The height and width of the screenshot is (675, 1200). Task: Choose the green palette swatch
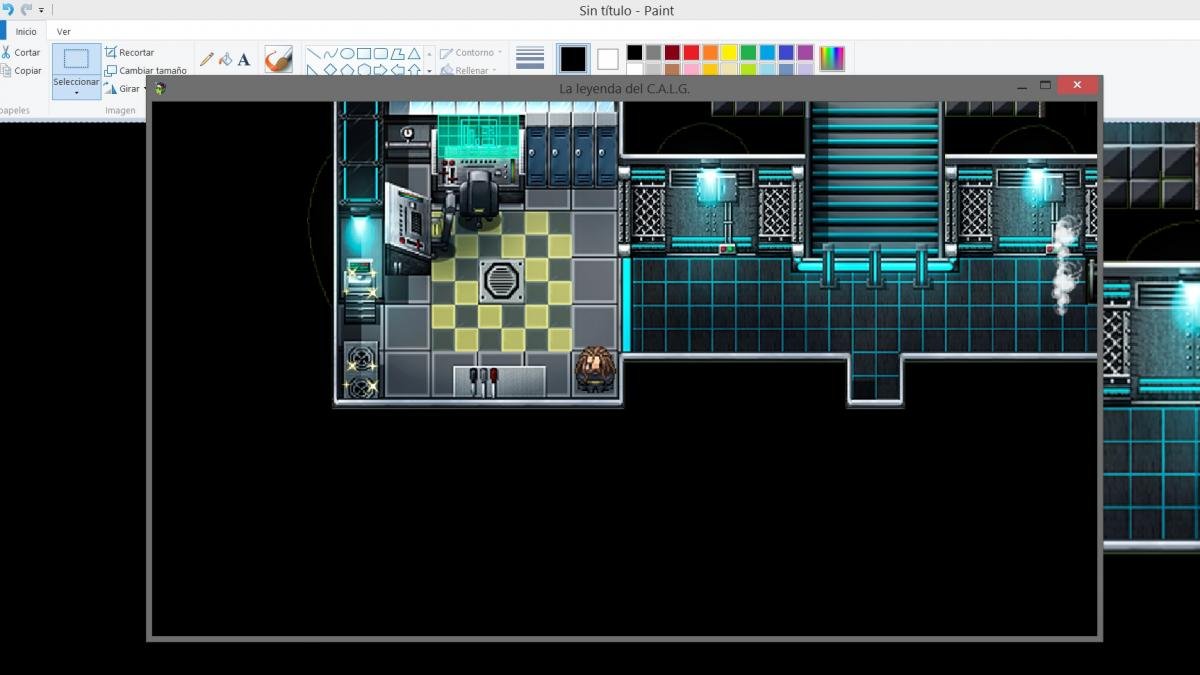pyautogui.click(x=748, y=53)
